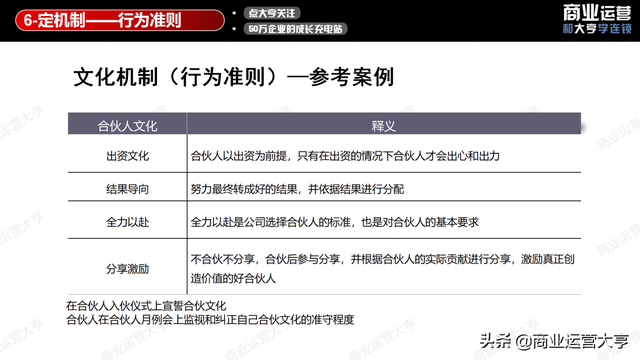640x360 pixels.
Task: Click the '50万企业的成长充电站' label
Action: pos(295,29)
